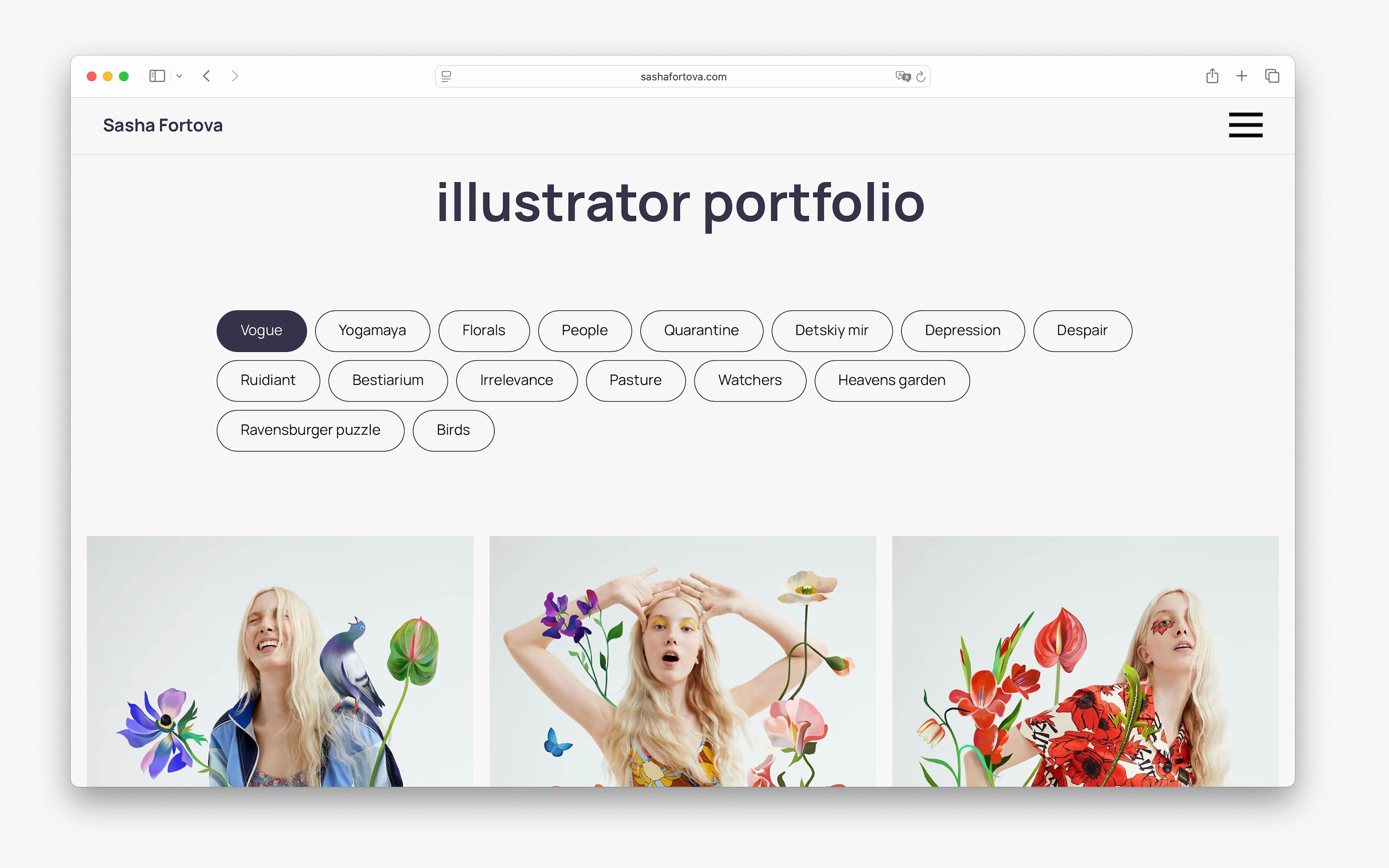The height and width of the screenshot is (868, 1389).
Task: Click the sashafortova.com address field
Action: click(683, 76)
